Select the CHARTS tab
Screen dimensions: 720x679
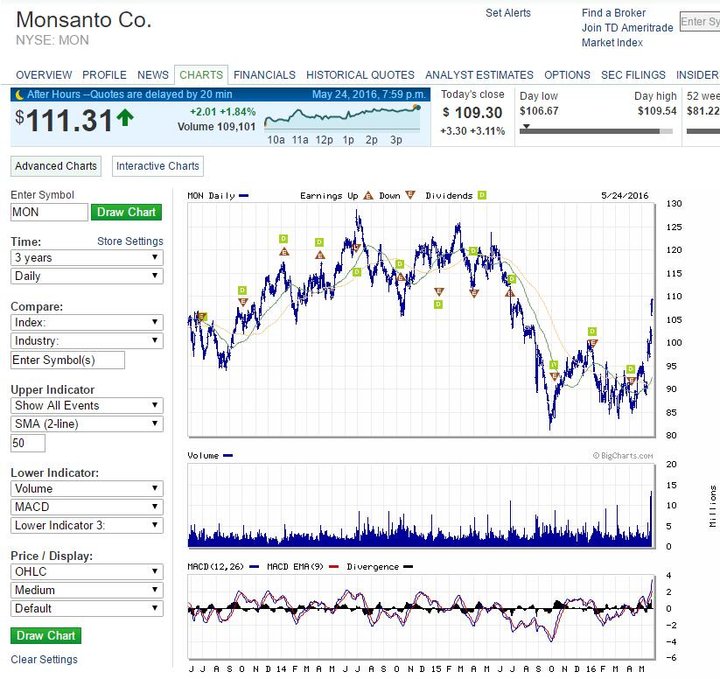(x=201, y=75)
